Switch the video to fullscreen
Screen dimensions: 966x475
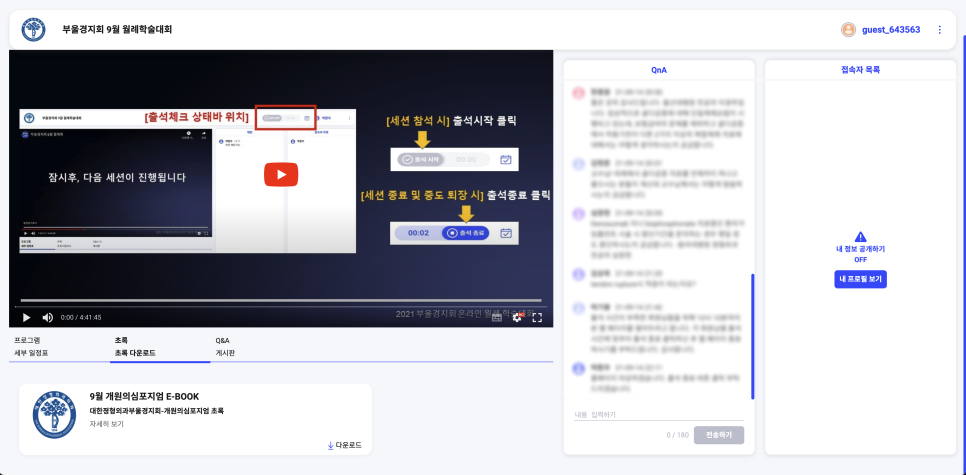(x=537, y=317)
